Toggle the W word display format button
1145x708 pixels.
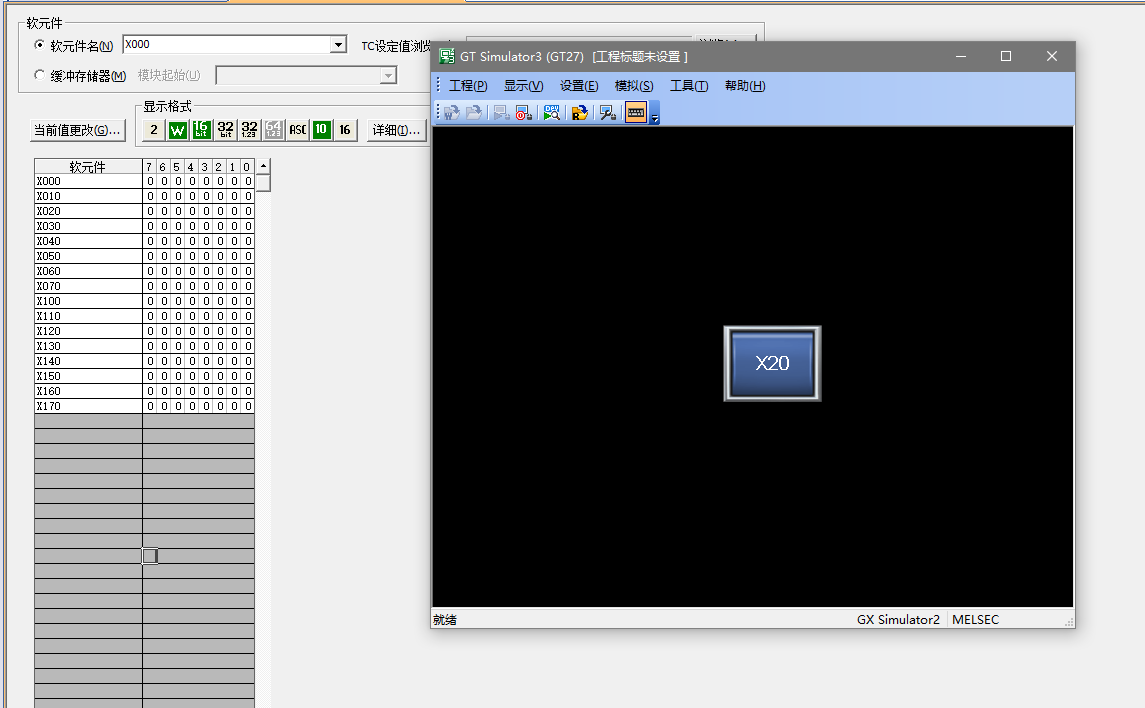coord(177,130)
